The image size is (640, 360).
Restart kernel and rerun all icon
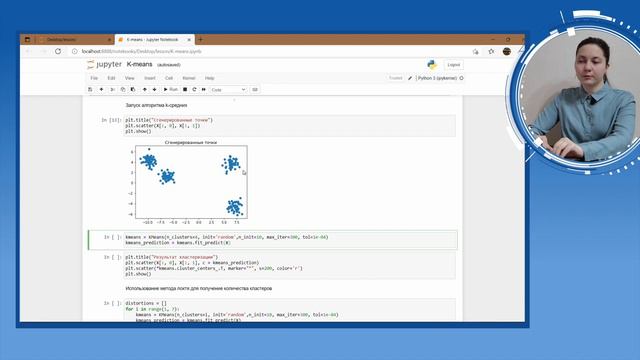[204, 89]
